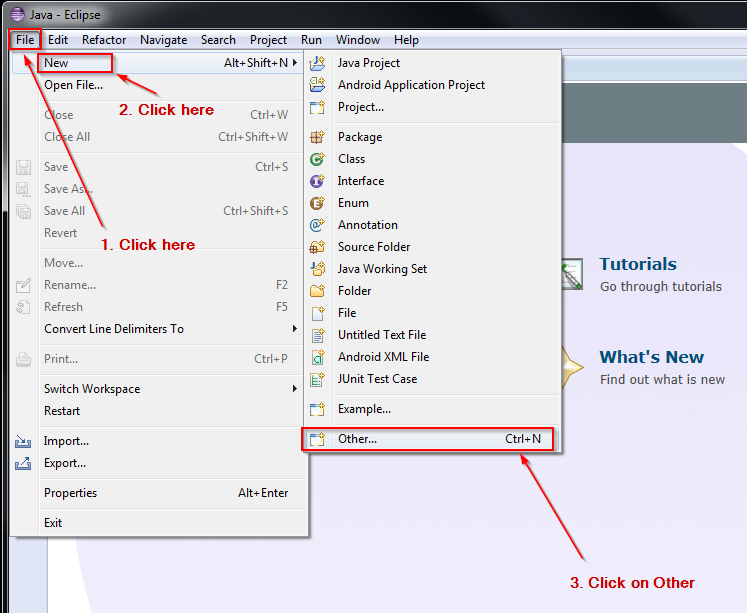Click the purple Interface icon
The image size is (747, 613).
tap(317, 181)
